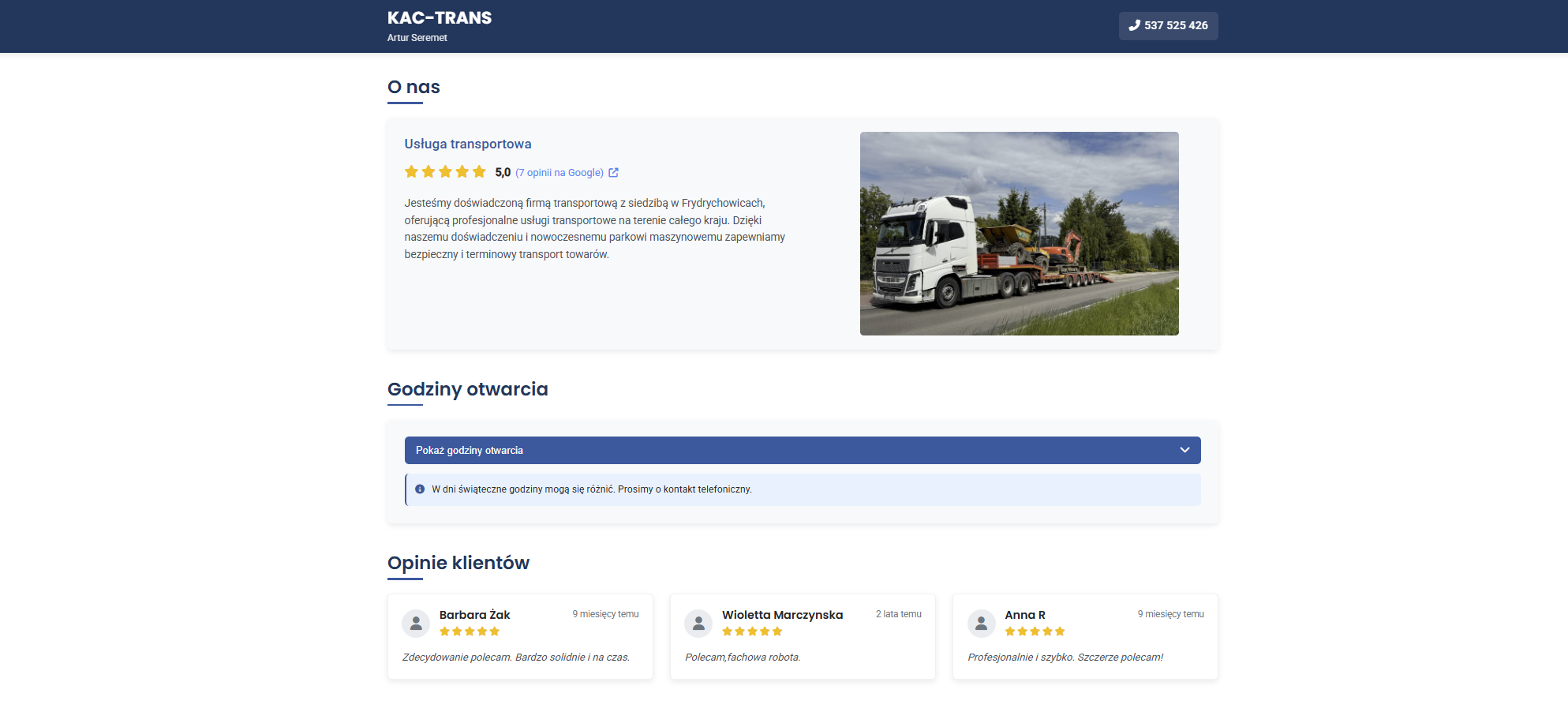Image resolution: width=1568 pixels, height=727 pixels.
Task: Click the info icon in the holiday notice
Action: (x=420, y=489)
